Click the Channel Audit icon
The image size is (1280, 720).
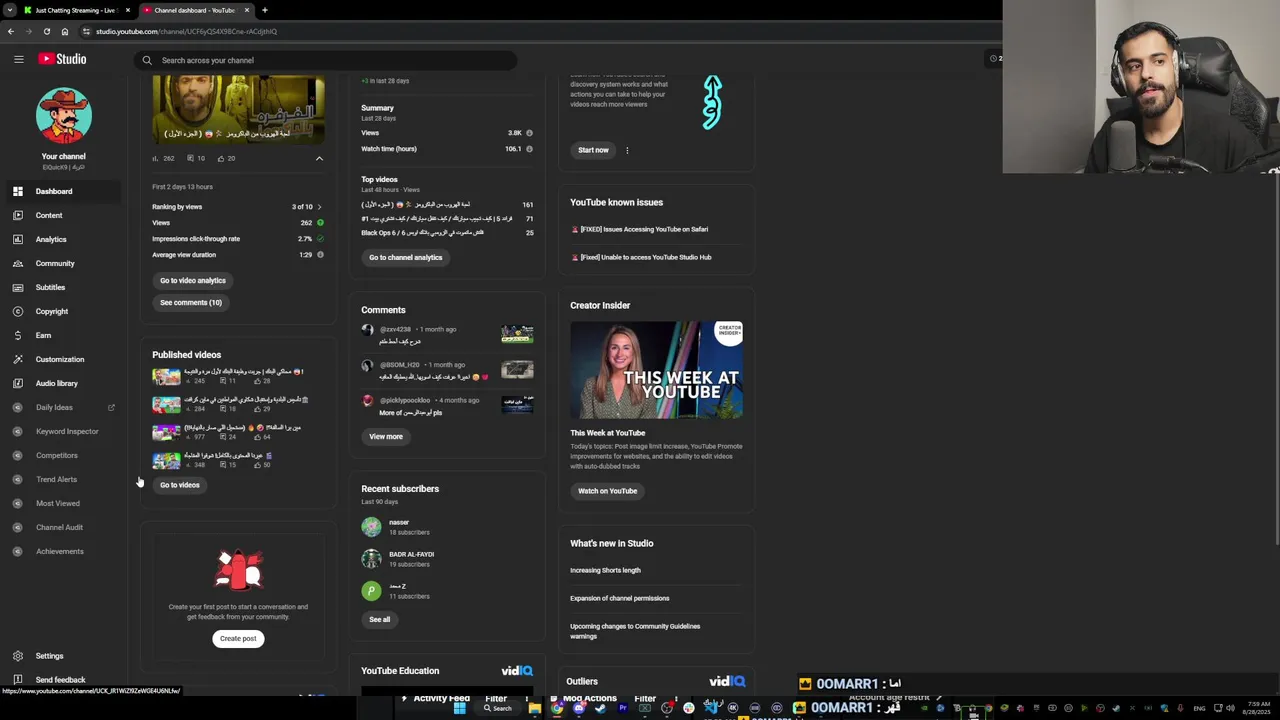(17, 527)
